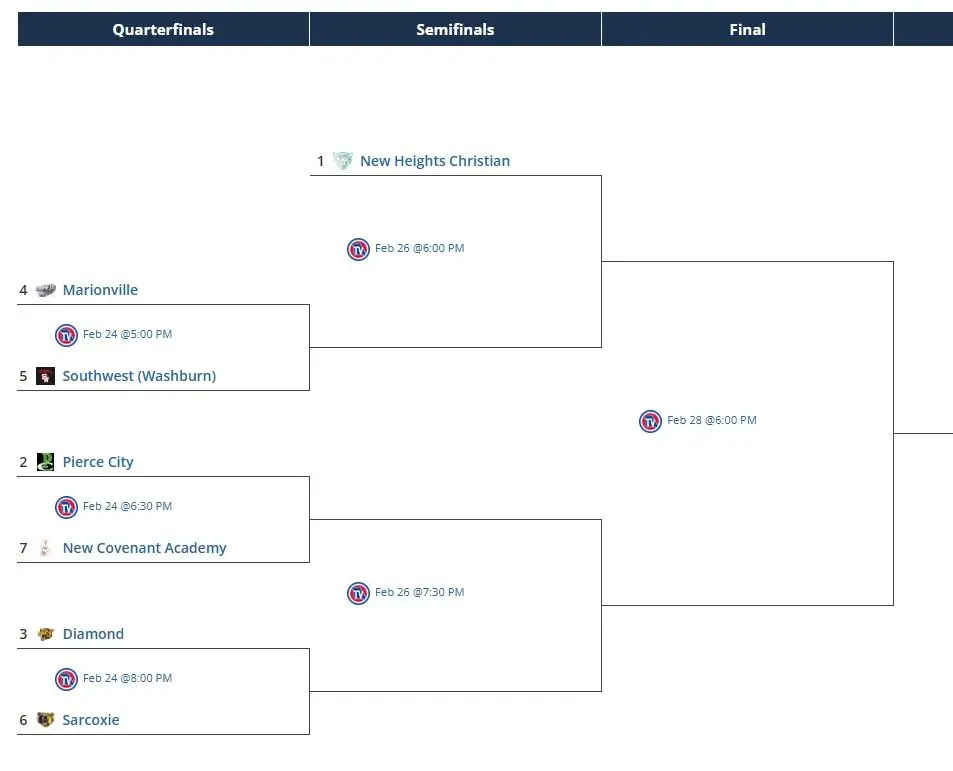This screenshot has height=771, width=953.
Task: Select the Semifinals column header
Action: (455, 30)
